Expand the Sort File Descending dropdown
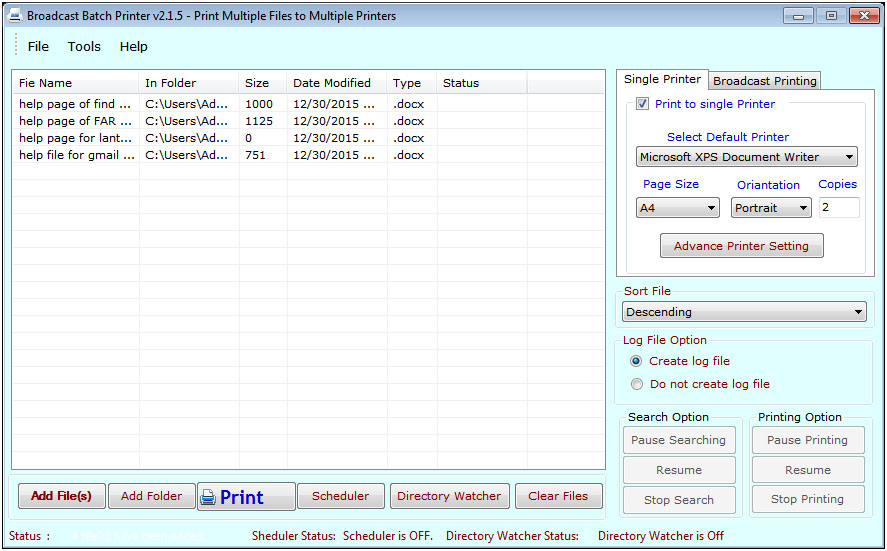This screenshot has height=551, width=887. click(x=744, y=312)
